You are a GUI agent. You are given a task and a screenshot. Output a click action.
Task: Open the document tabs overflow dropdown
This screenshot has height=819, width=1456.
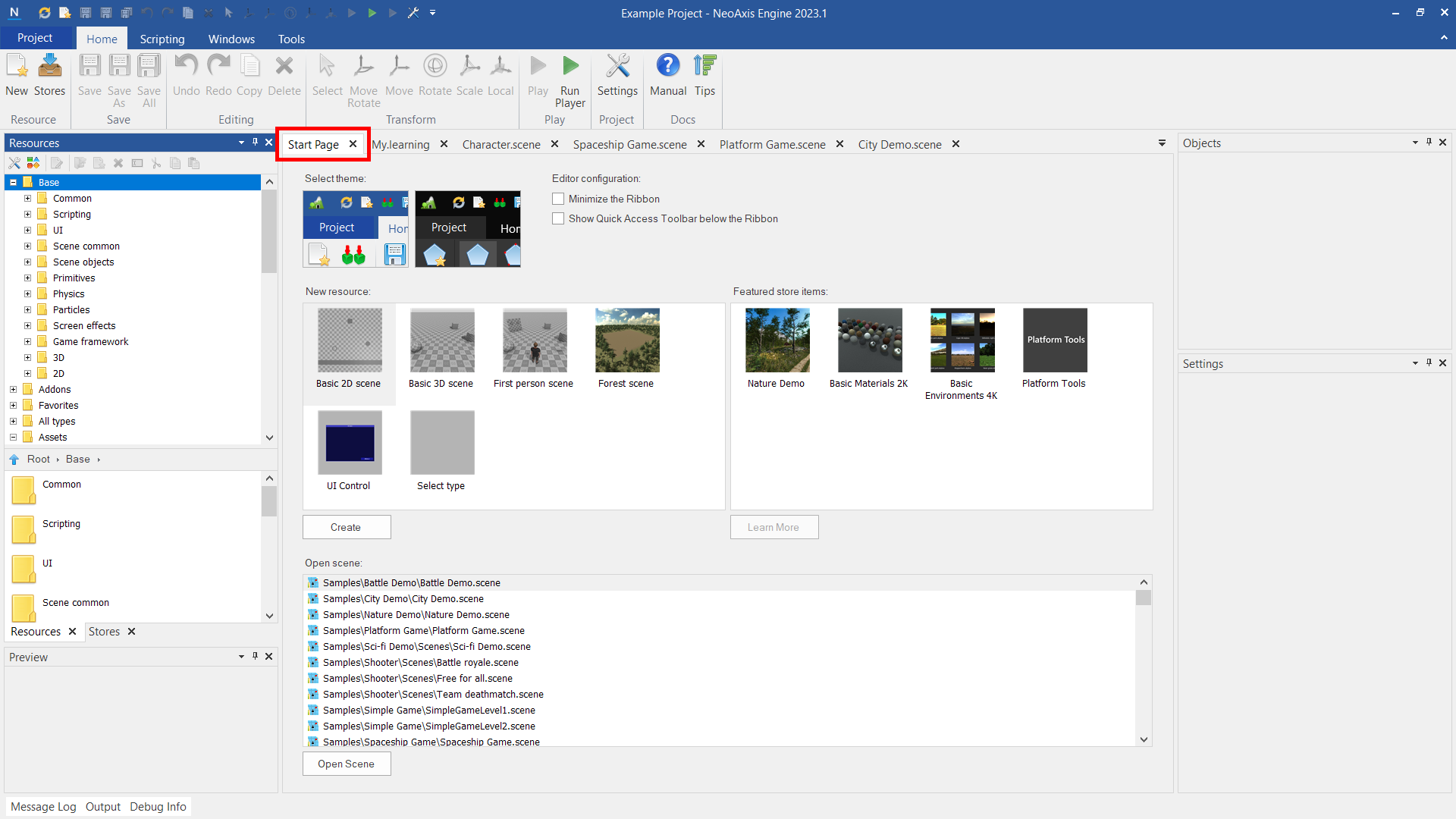click(1162, 143)
